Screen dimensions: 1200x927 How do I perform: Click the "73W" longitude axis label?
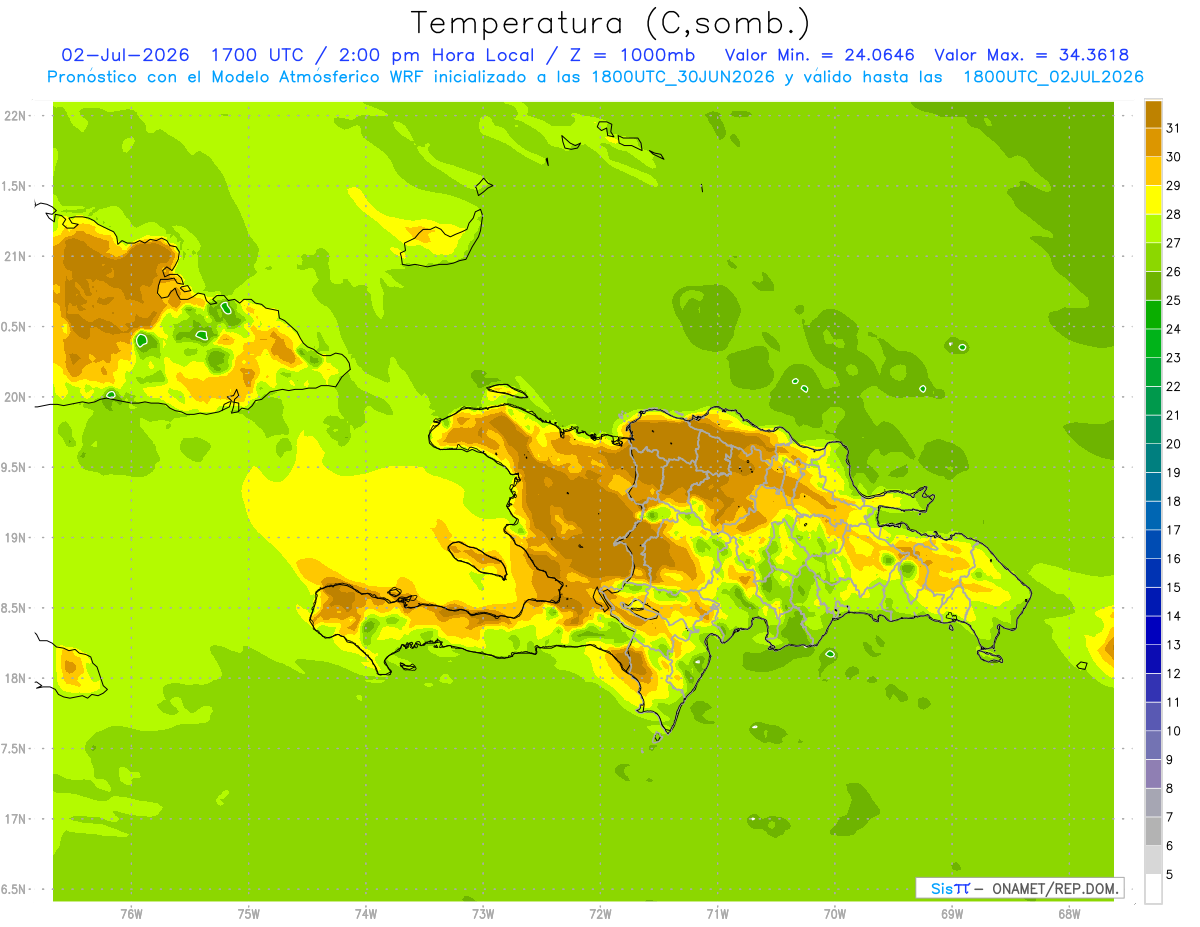point(483,913)
